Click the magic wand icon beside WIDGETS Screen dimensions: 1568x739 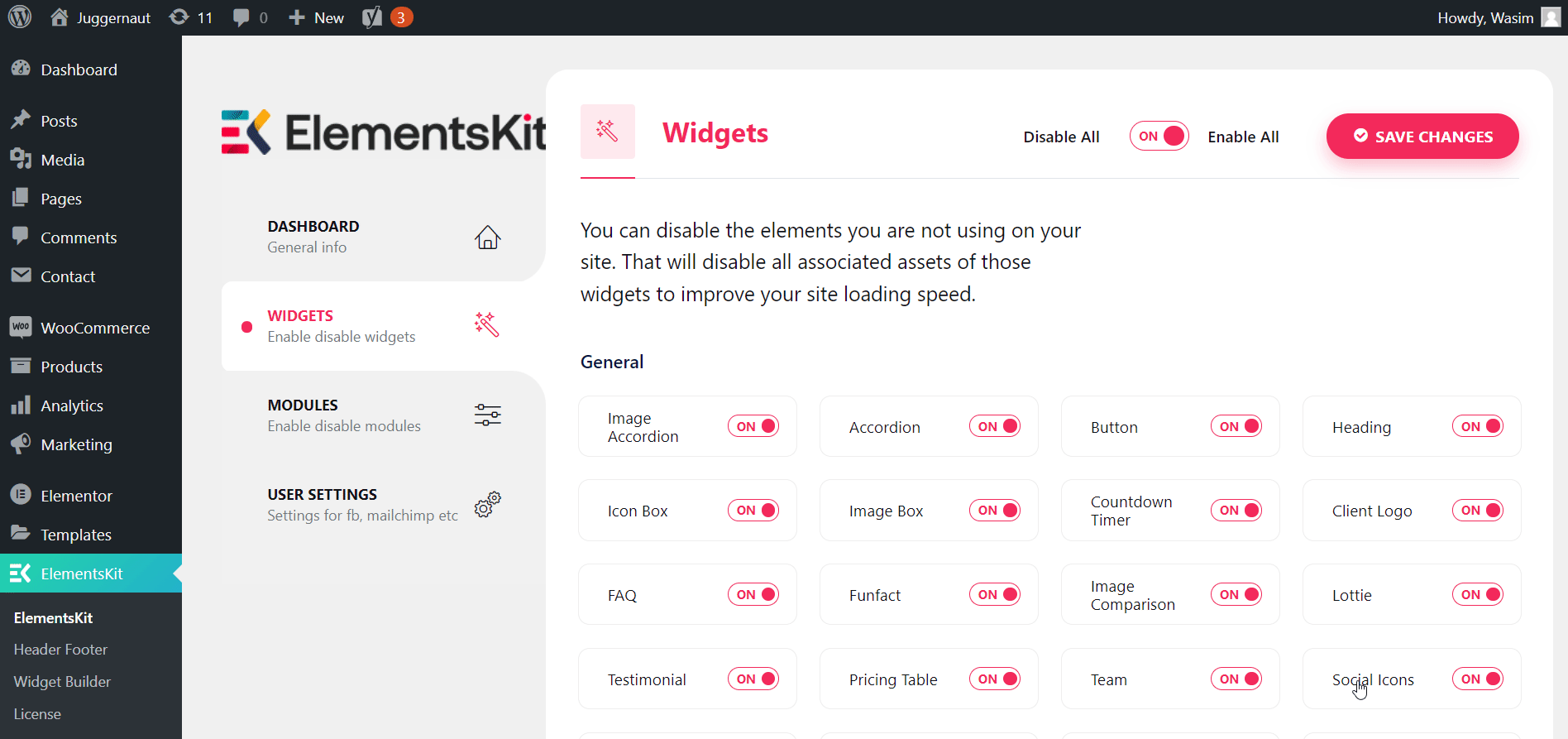[487, 325]
